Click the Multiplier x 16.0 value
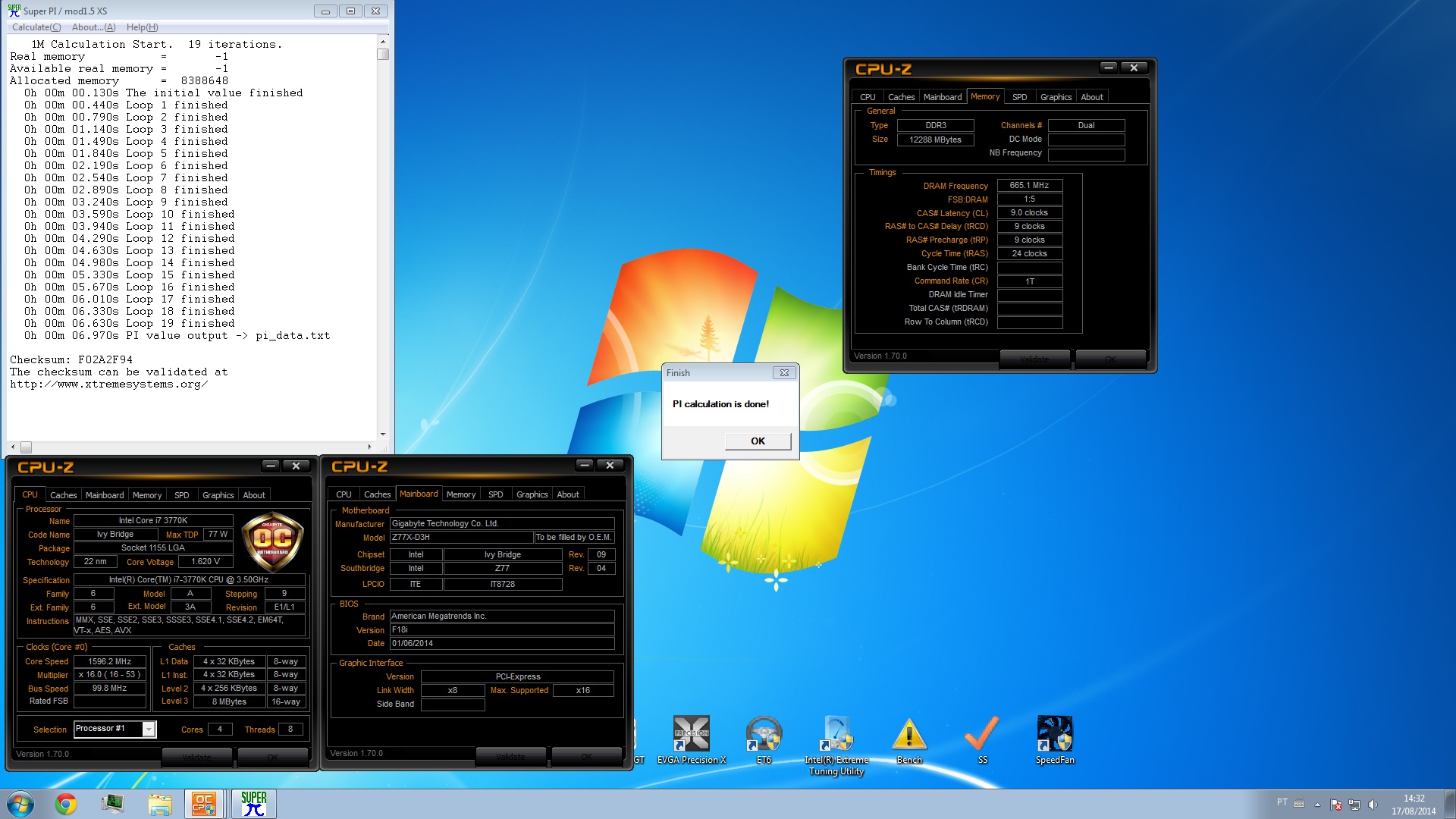 [109, 674]
